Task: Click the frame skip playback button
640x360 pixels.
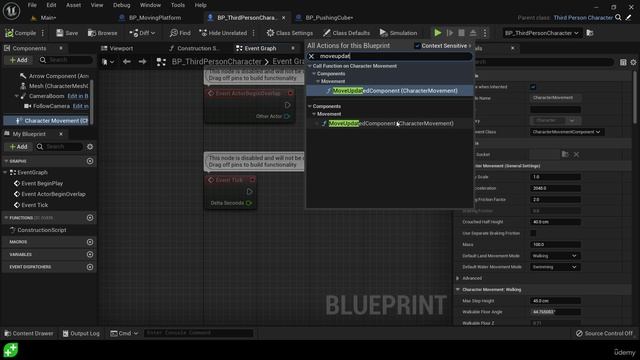Action: [450, 33]
